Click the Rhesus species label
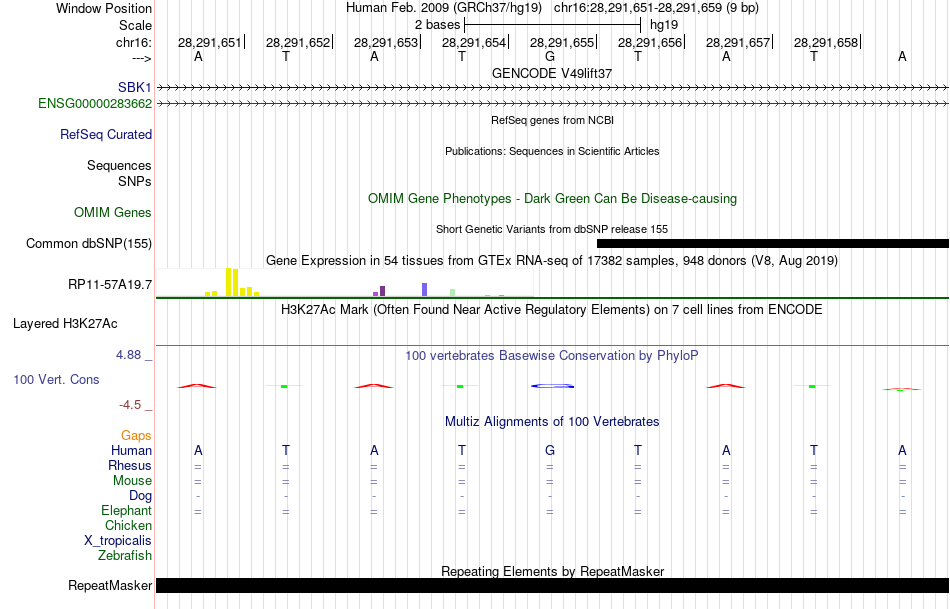 click(x=130, y=465)
